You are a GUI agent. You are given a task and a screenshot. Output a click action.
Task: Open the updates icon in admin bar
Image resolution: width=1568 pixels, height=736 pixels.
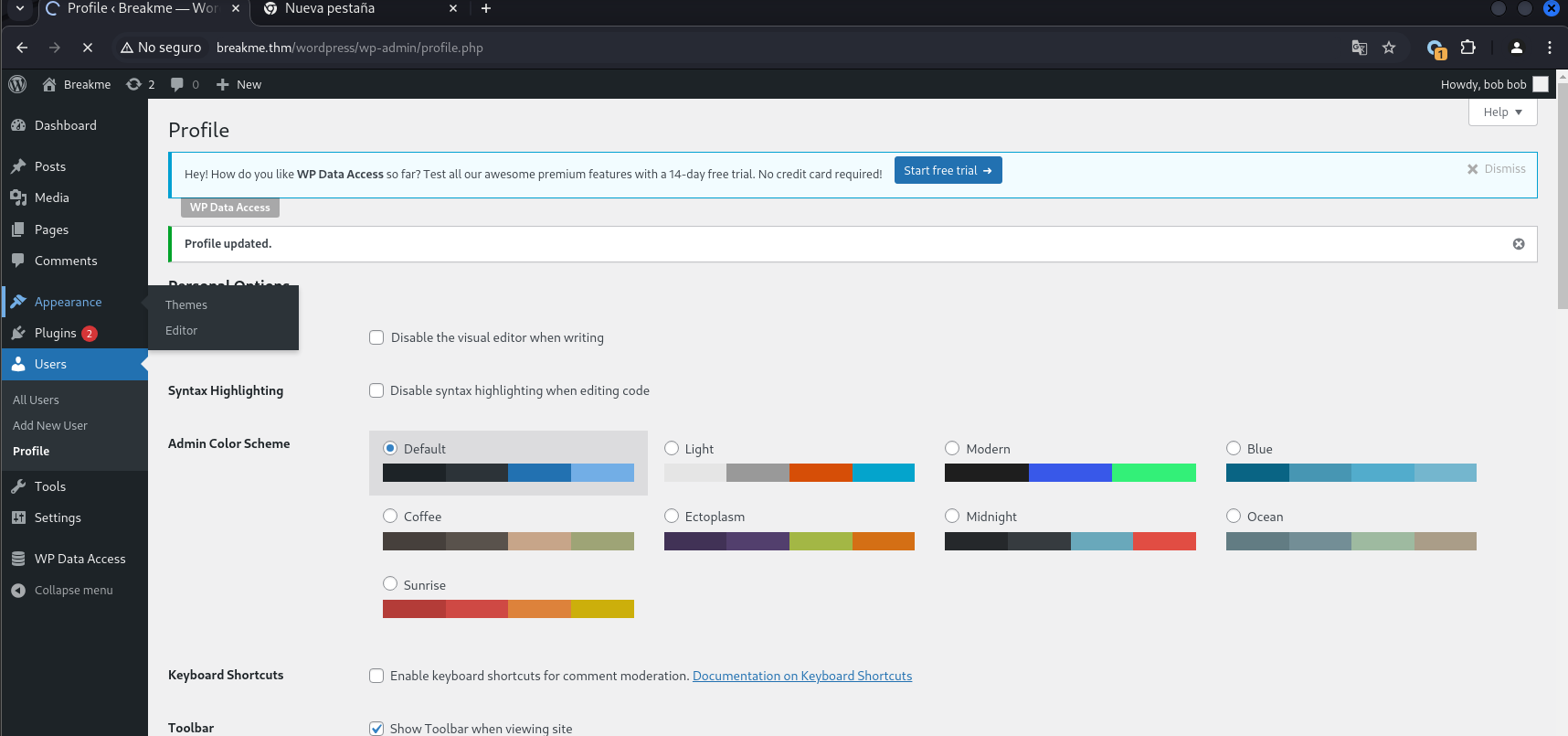[134, 84]
